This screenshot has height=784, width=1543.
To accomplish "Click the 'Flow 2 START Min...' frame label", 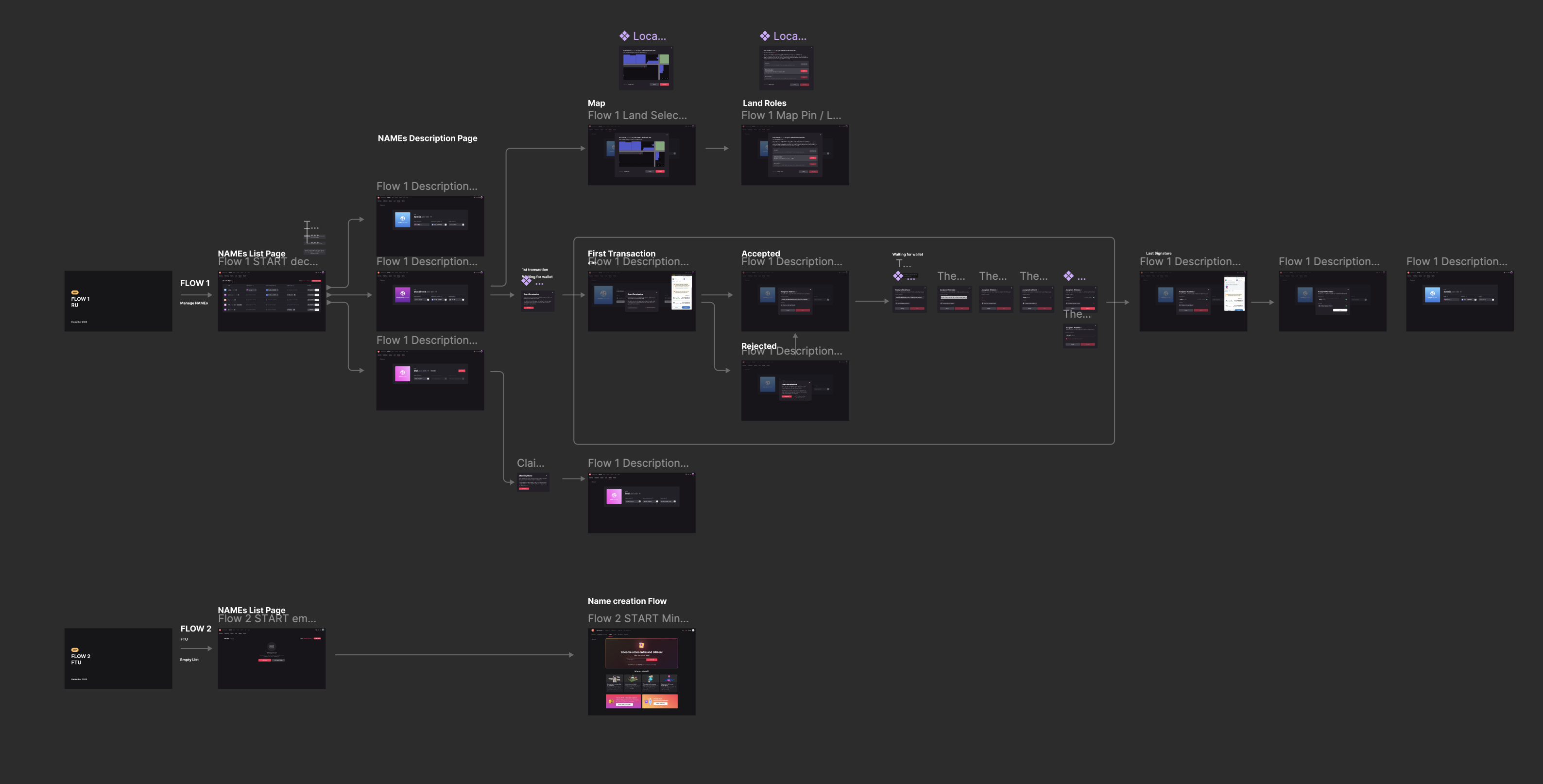I will pyautogui.click(x=638, y=619).
